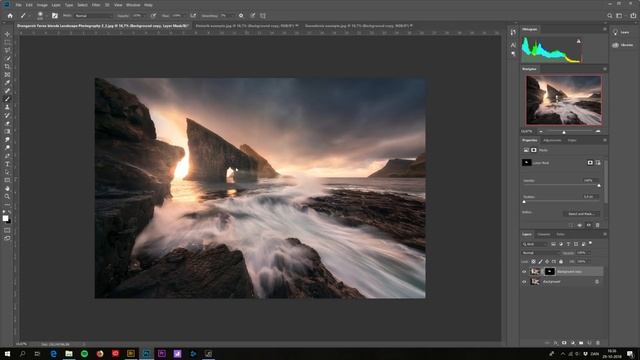640x360 pixels.
Task: Open Windows Start button on taskbar
Action: pos(7,354)
